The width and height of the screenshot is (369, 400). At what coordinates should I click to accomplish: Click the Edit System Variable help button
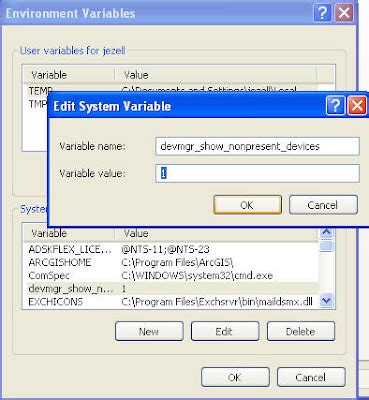[335, 106]
